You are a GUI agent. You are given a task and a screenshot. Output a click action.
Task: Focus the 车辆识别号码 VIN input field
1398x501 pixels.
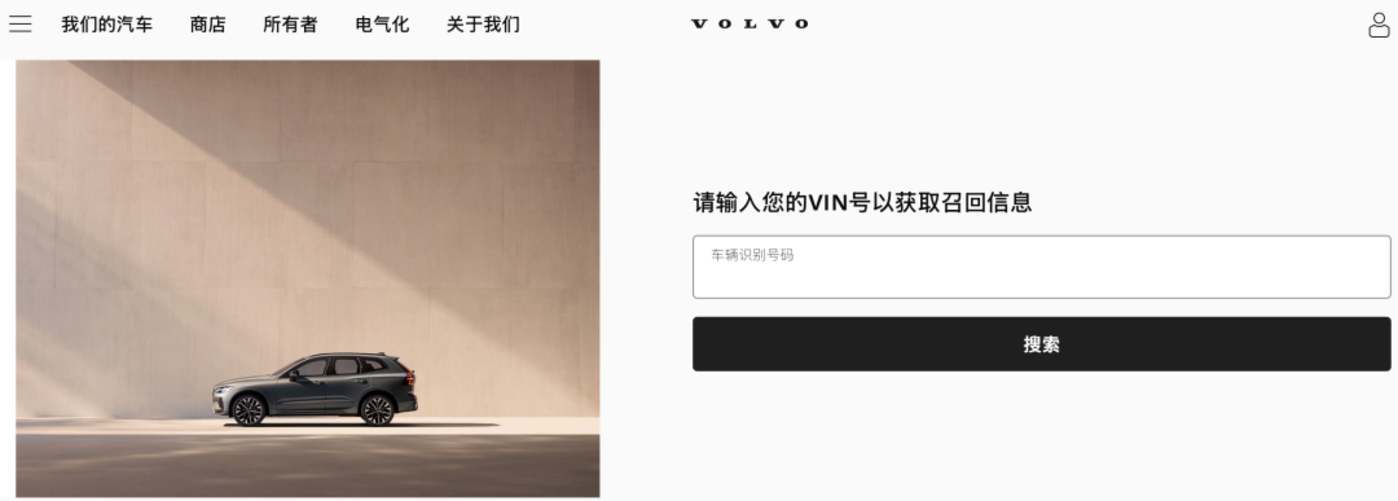[1041, 267]
